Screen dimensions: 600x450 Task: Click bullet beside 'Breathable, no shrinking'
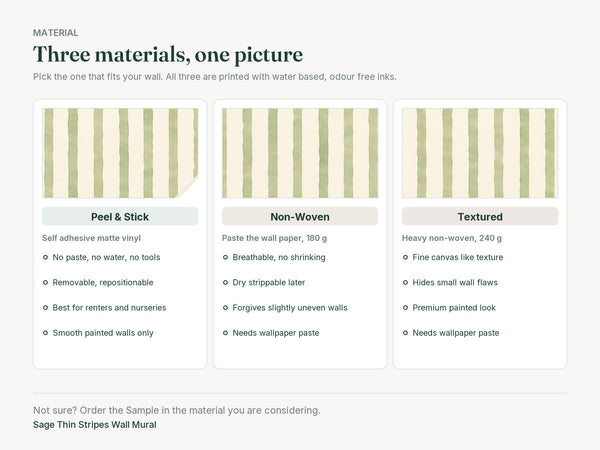225,258
